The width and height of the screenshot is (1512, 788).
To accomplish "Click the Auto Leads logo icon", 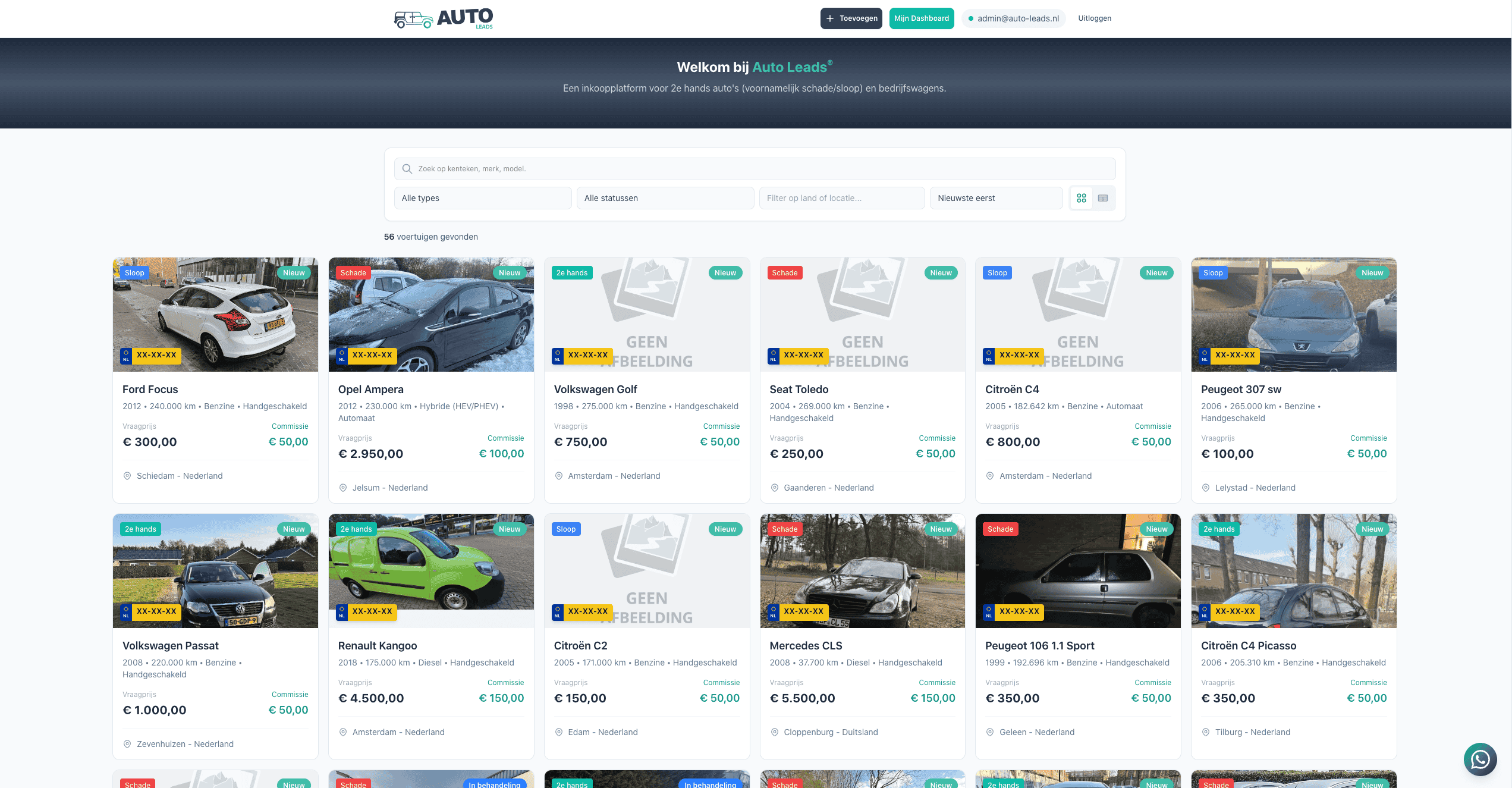I will pos(413,18).
